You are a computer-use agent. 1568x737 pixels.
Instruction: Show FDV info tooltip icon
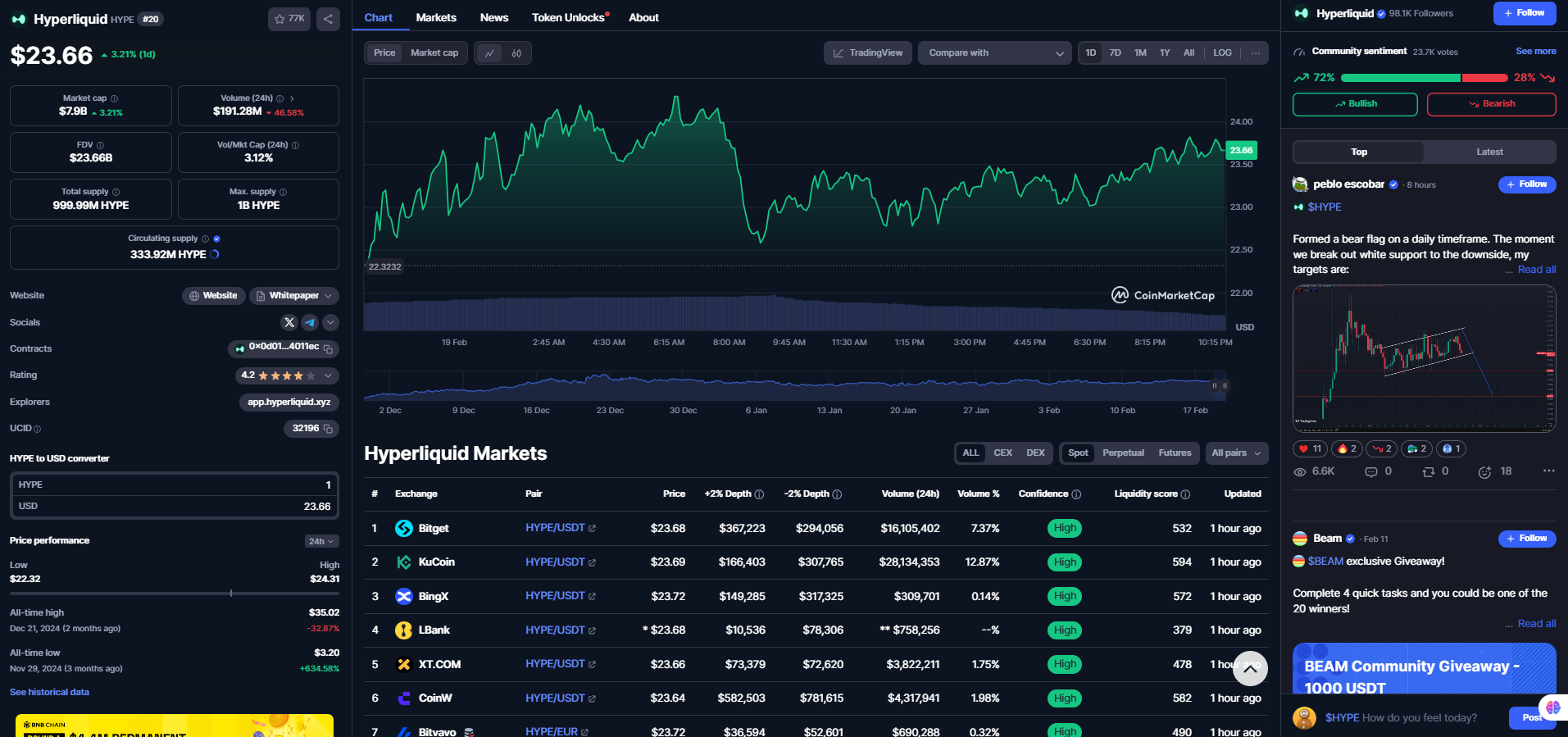100,145
